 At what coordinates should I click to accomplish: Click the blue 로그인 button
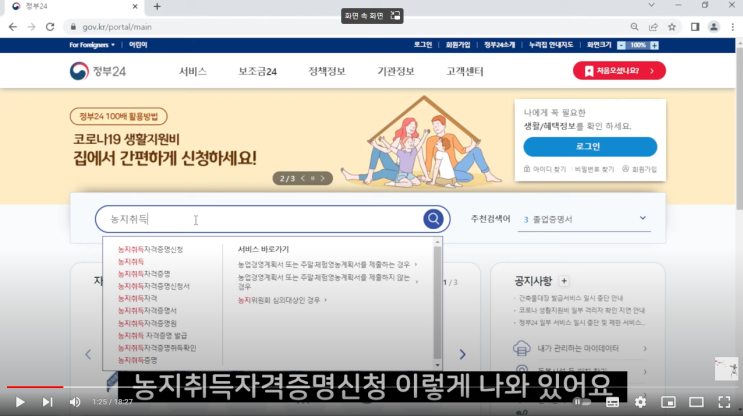click(590, 146)
